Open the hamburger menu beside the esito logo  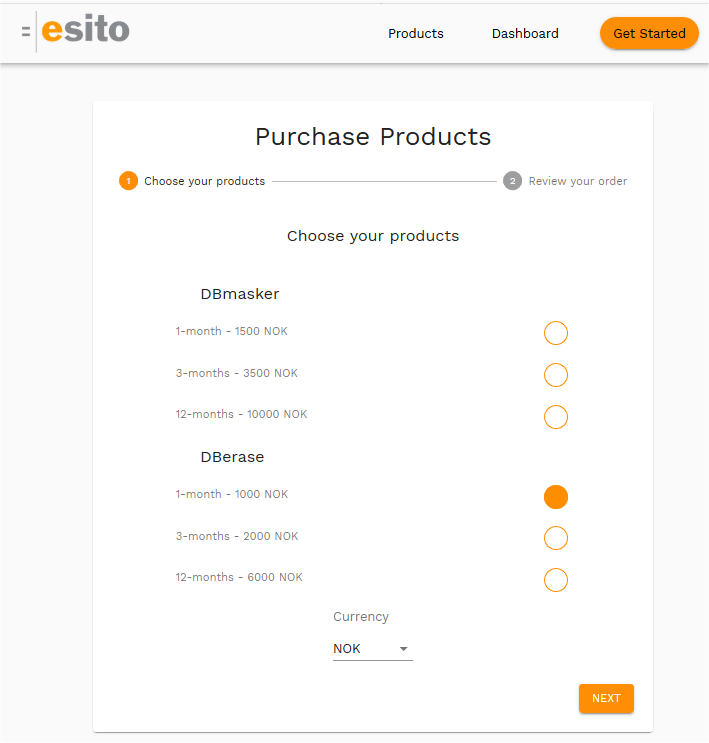[26, 32]
